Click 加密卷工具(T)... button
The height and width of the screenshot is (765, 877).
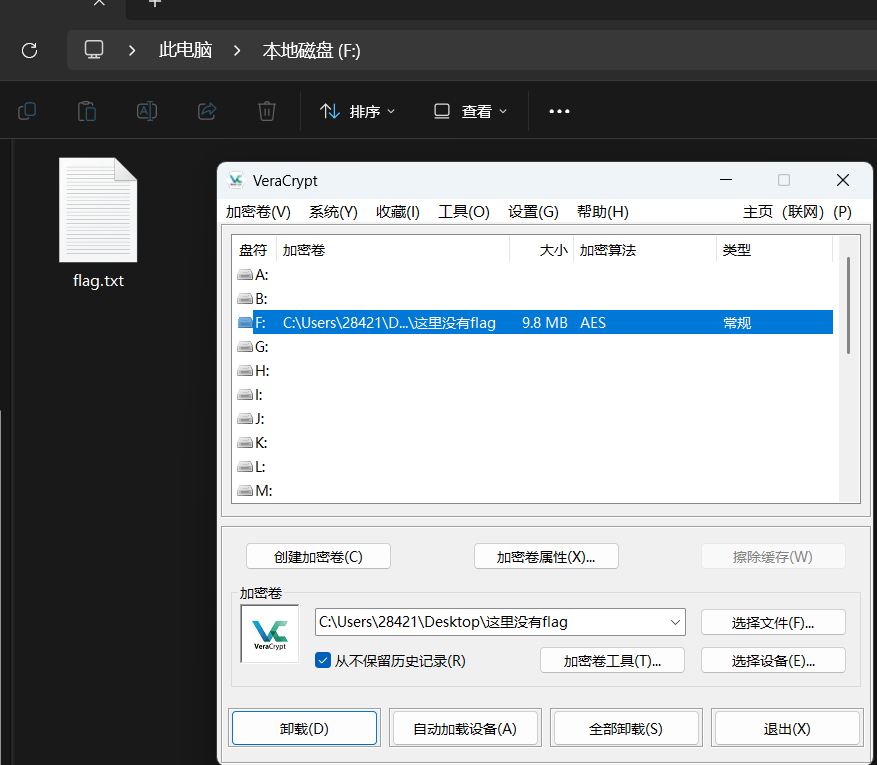[612, 660]
